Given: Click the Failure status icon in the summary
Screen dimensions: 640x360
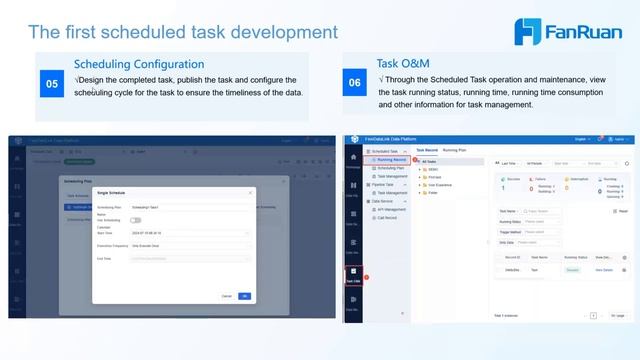Looking at the screenshot, I should pos(531,179).
